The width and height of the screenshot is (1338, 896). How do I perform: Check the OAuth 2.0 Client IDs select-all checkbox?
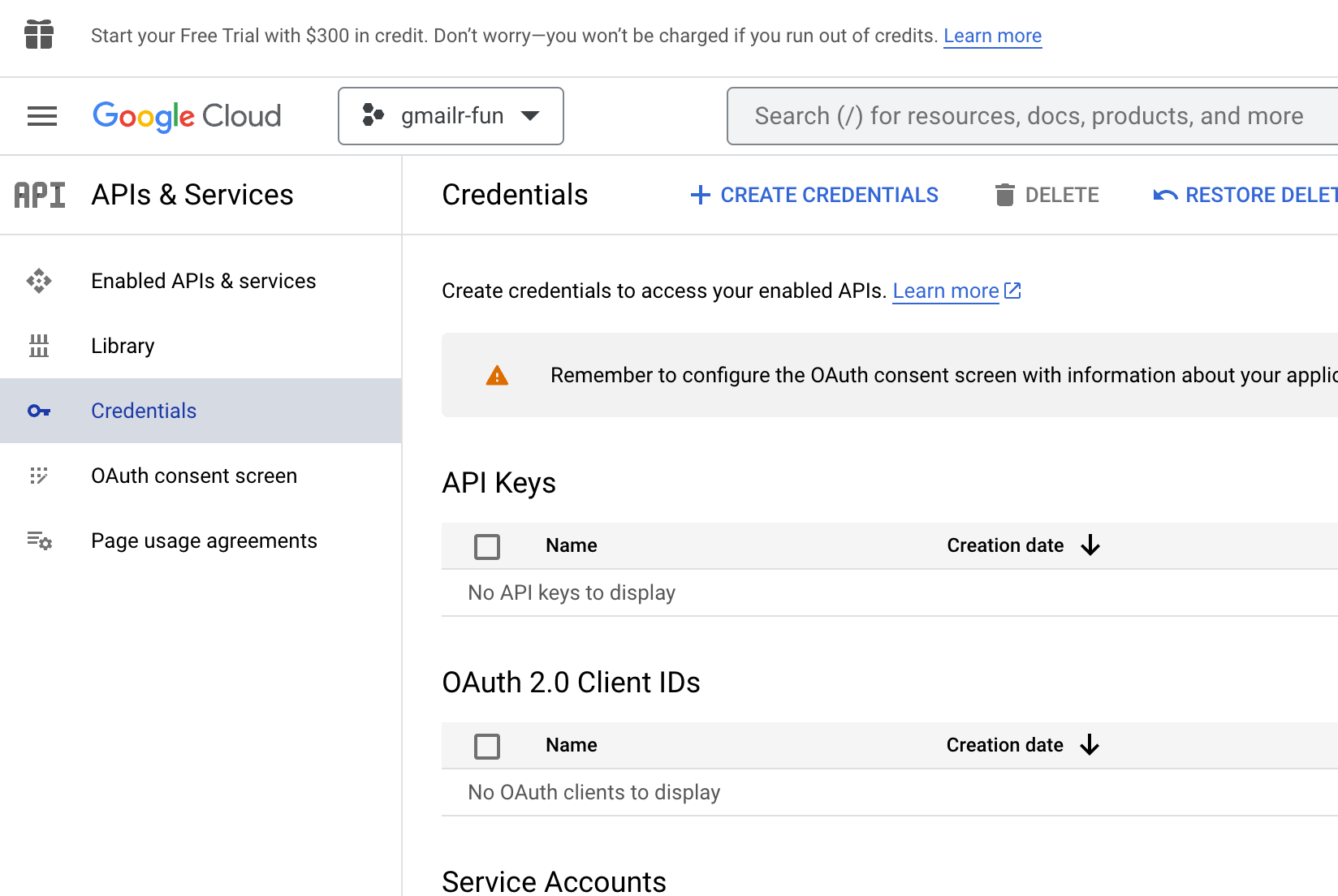pyautogui.click(x=486, y=746)
